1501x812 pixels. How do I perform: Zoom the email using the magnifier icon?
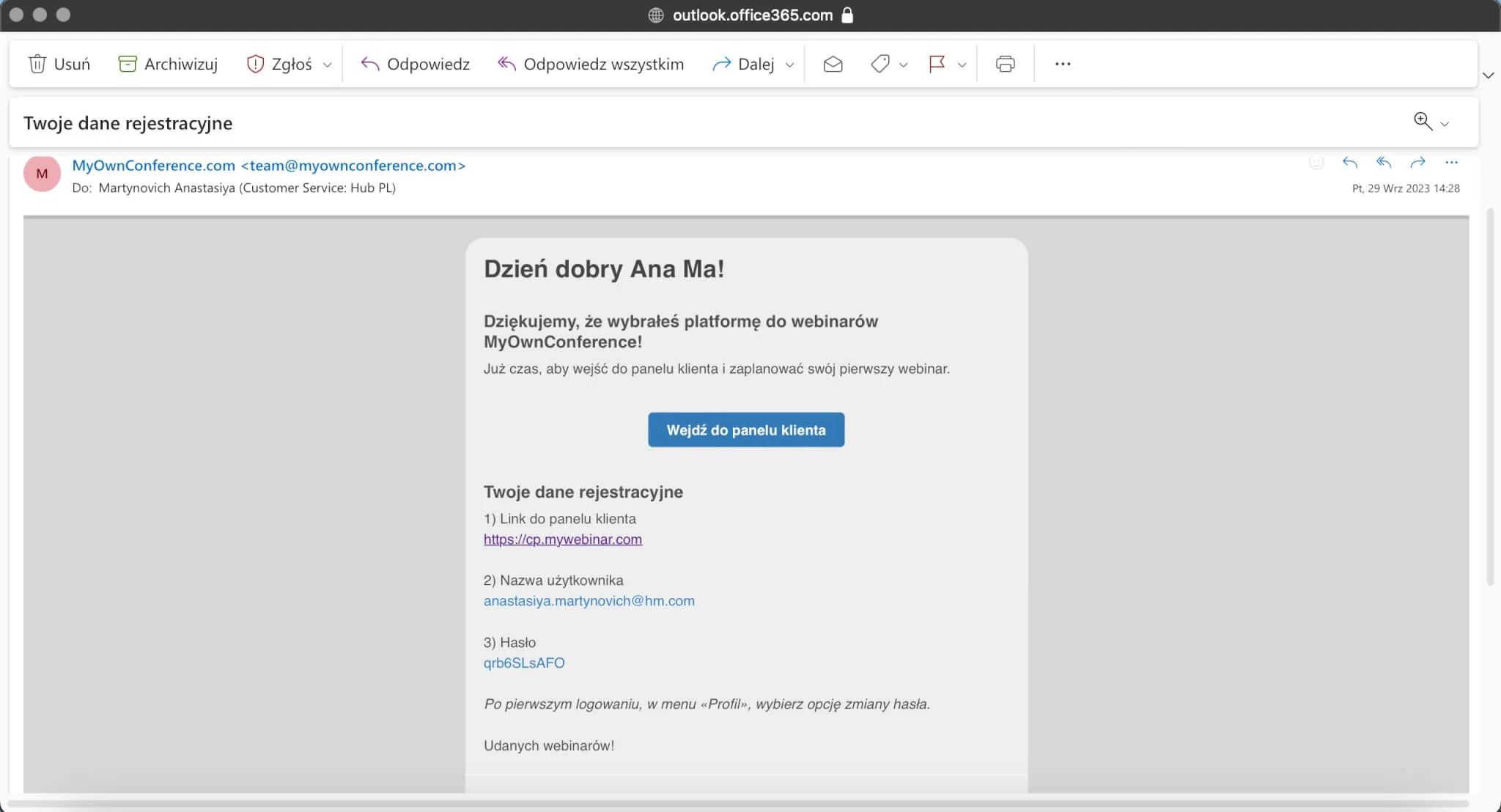[x=1423, y=122]
